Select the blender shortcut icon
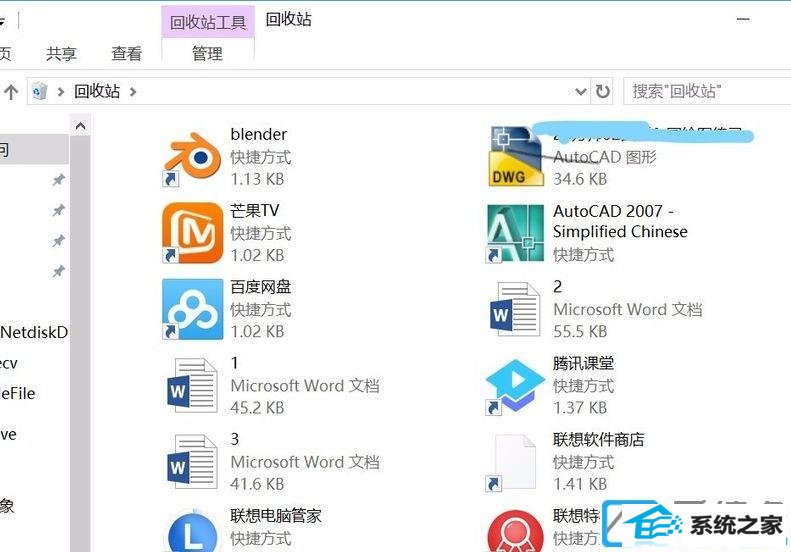The image size is (791, 552). tap(192, 158)
